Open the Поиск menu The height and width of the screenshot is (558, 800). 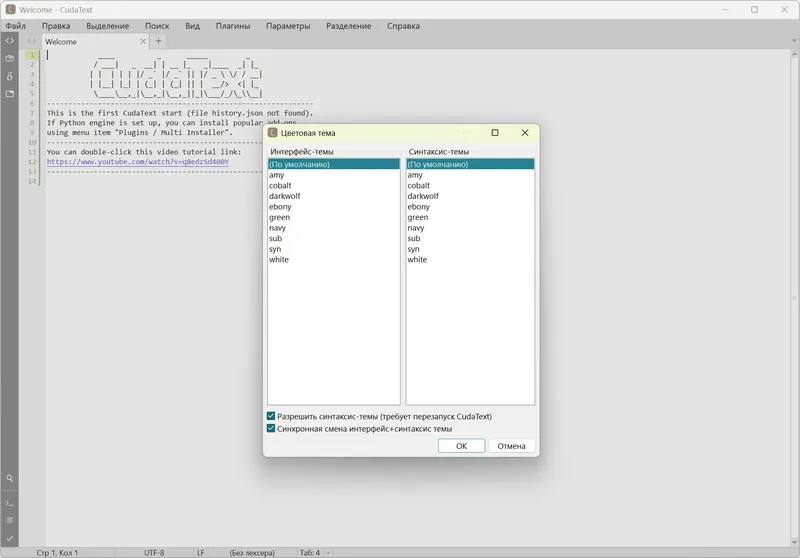click(x=157, y=26)
